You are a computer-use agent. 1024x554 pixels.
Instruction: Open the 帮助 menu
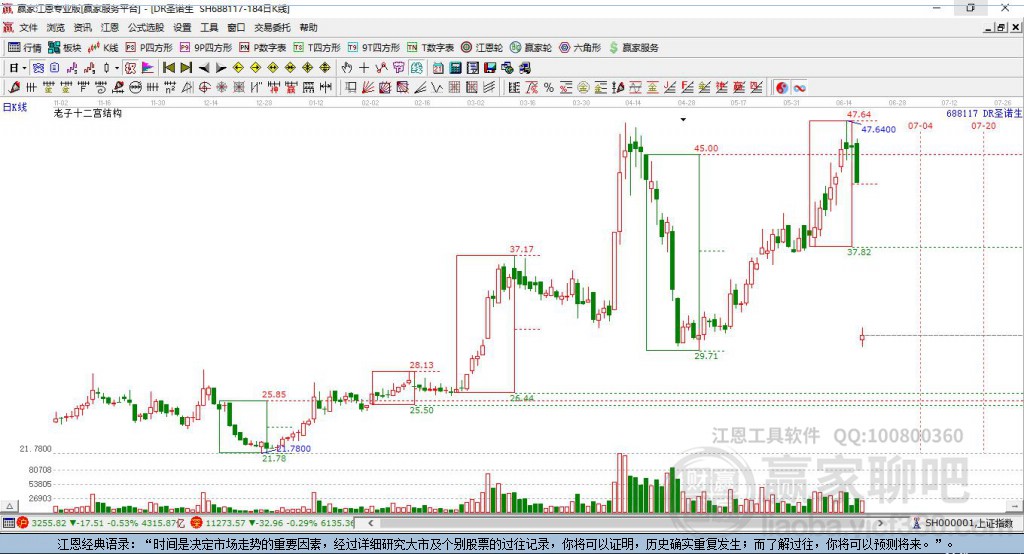pyautogui.click(x=308, y=27)
